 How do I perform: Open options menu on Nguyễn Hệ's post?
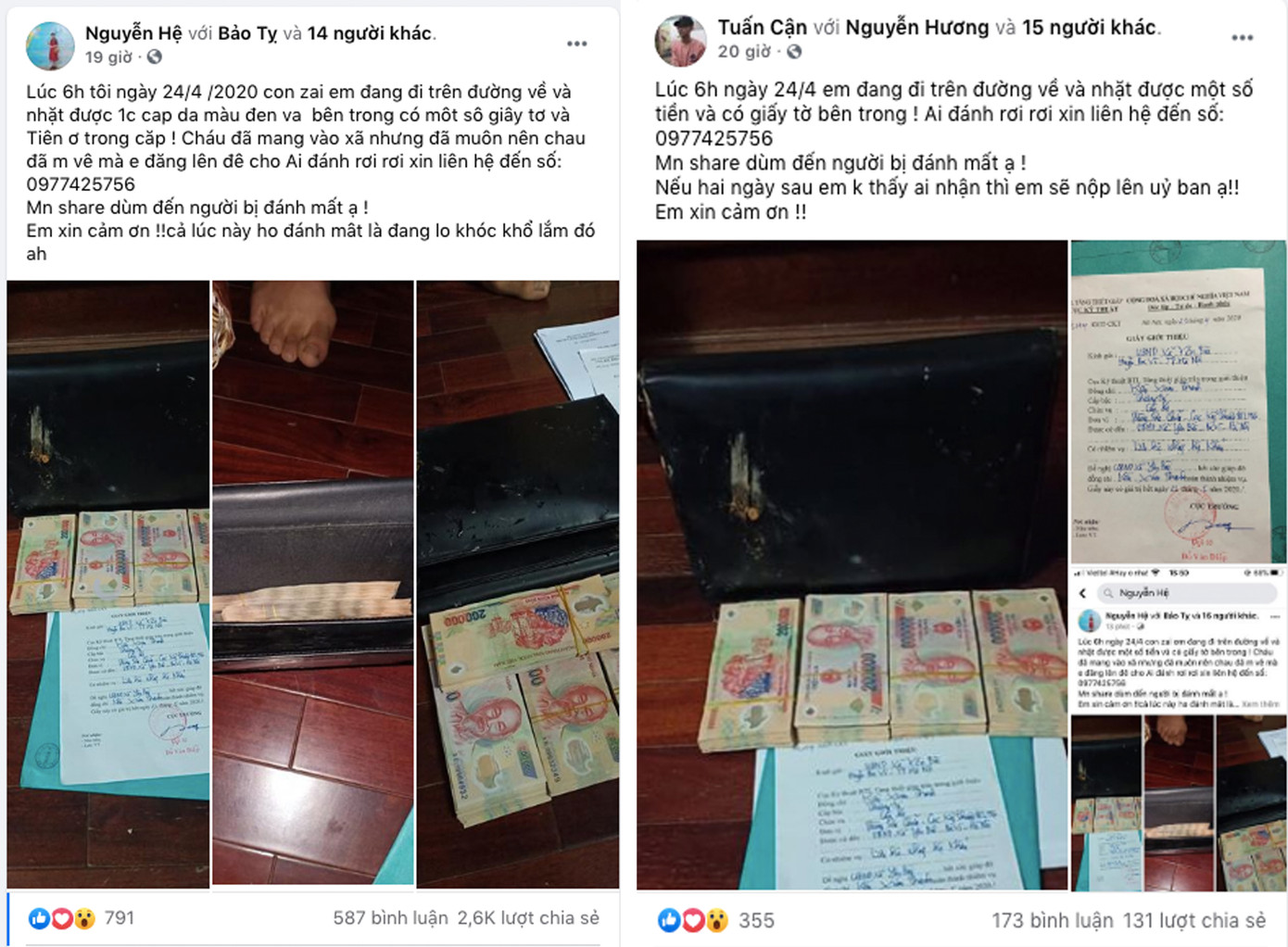[577, 44]
